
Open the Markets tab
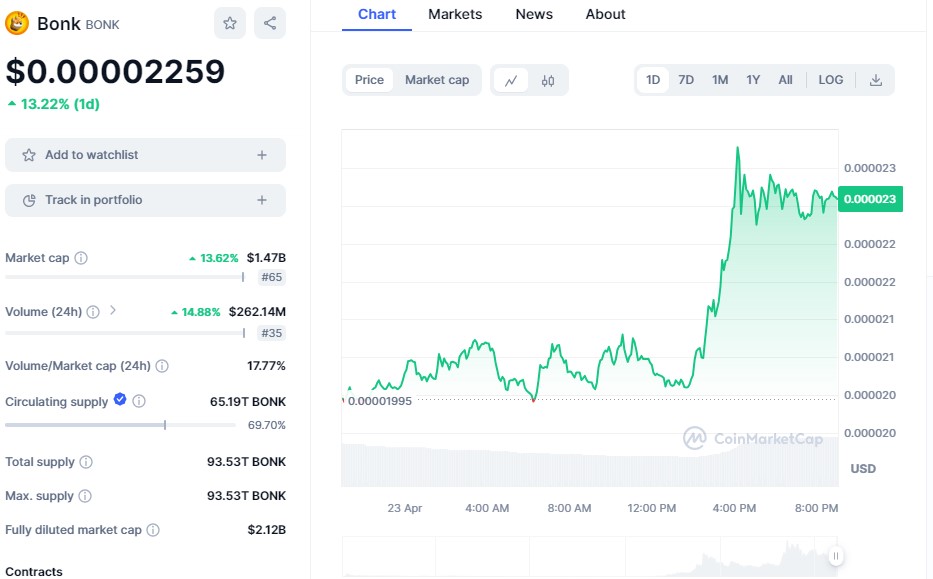pos(455,14)
